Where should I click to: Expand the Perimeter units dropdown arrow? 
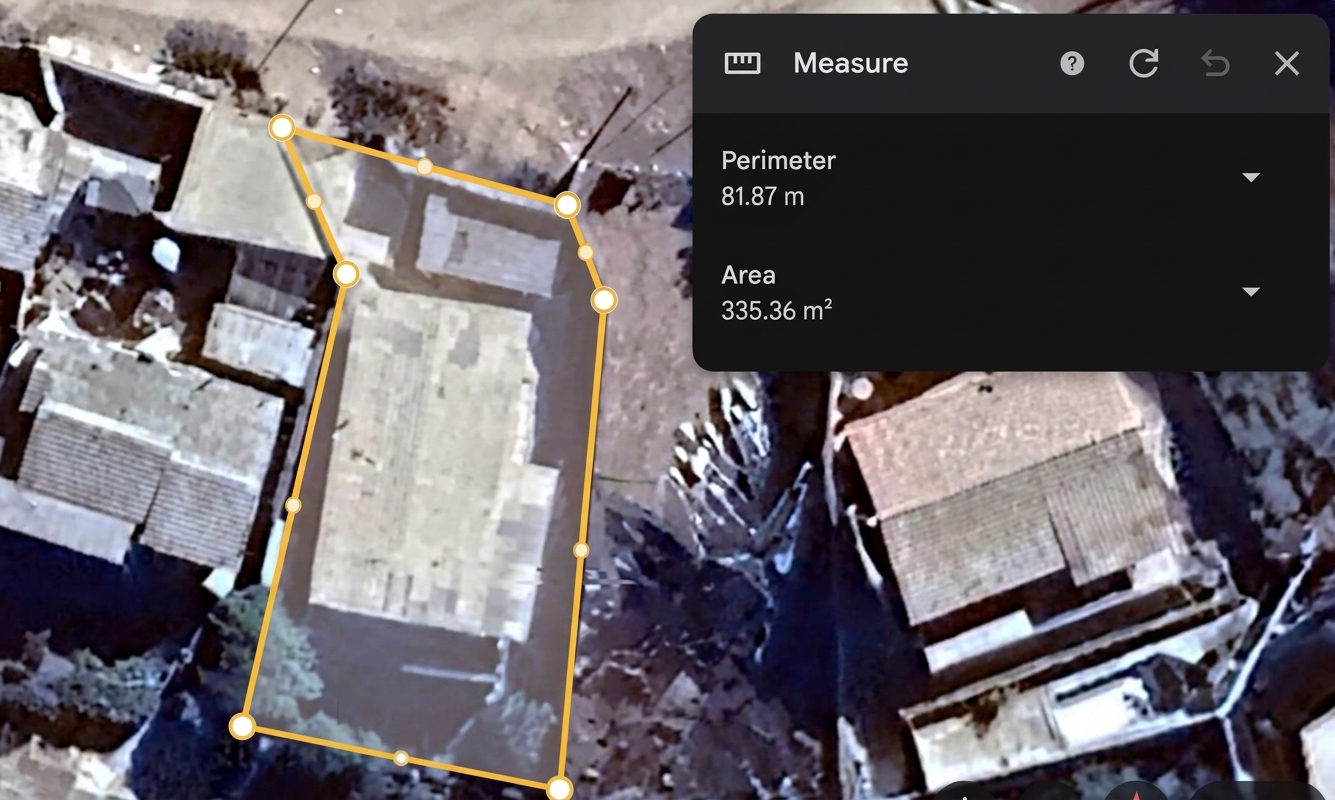point(1250,177)
